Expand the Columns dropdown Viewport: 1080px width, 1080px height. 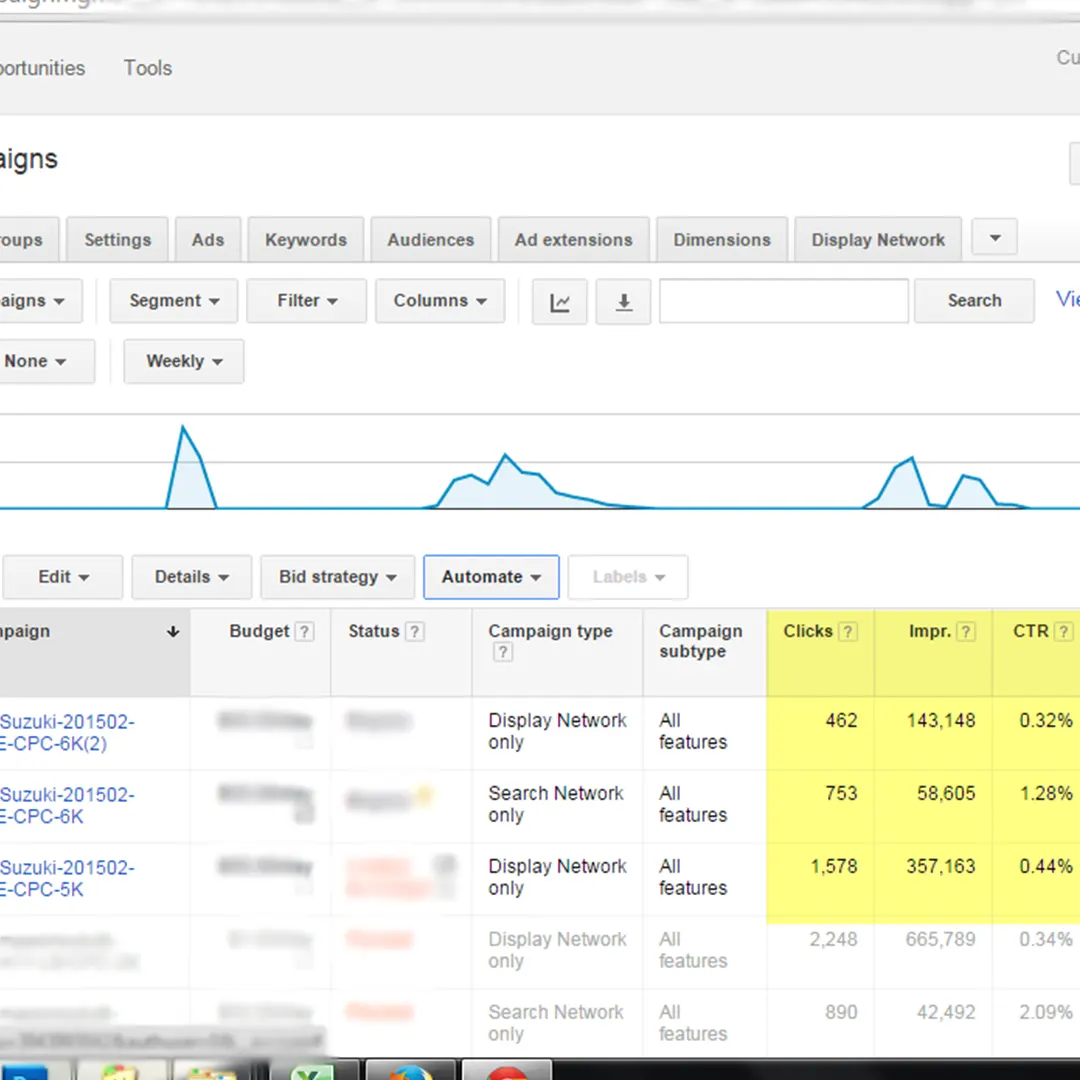coord(440,301)
